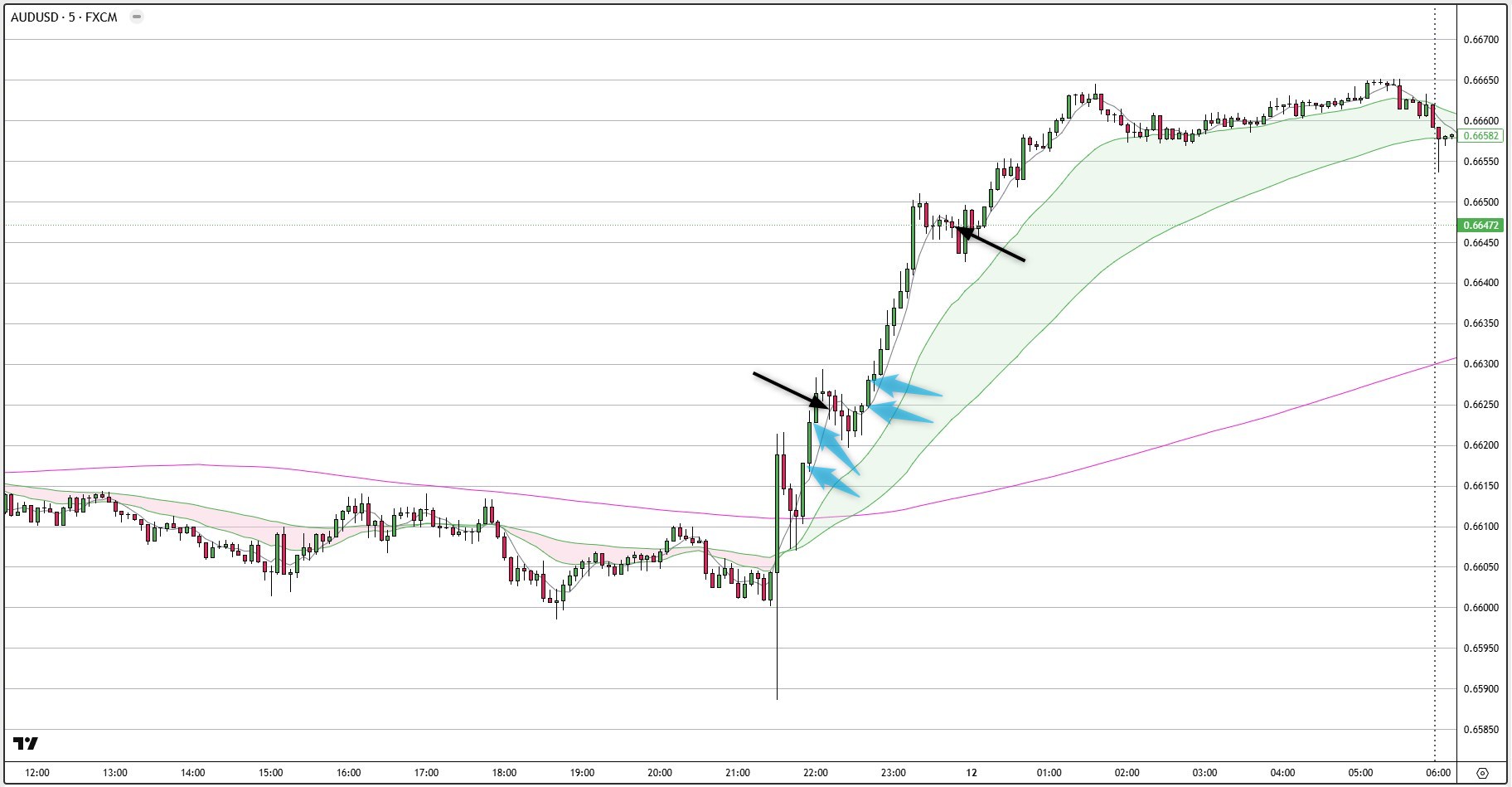Click the 15:00 time axis label
Screen dimensions: 1512x787
pyautogui.click(x=271, y=773)
